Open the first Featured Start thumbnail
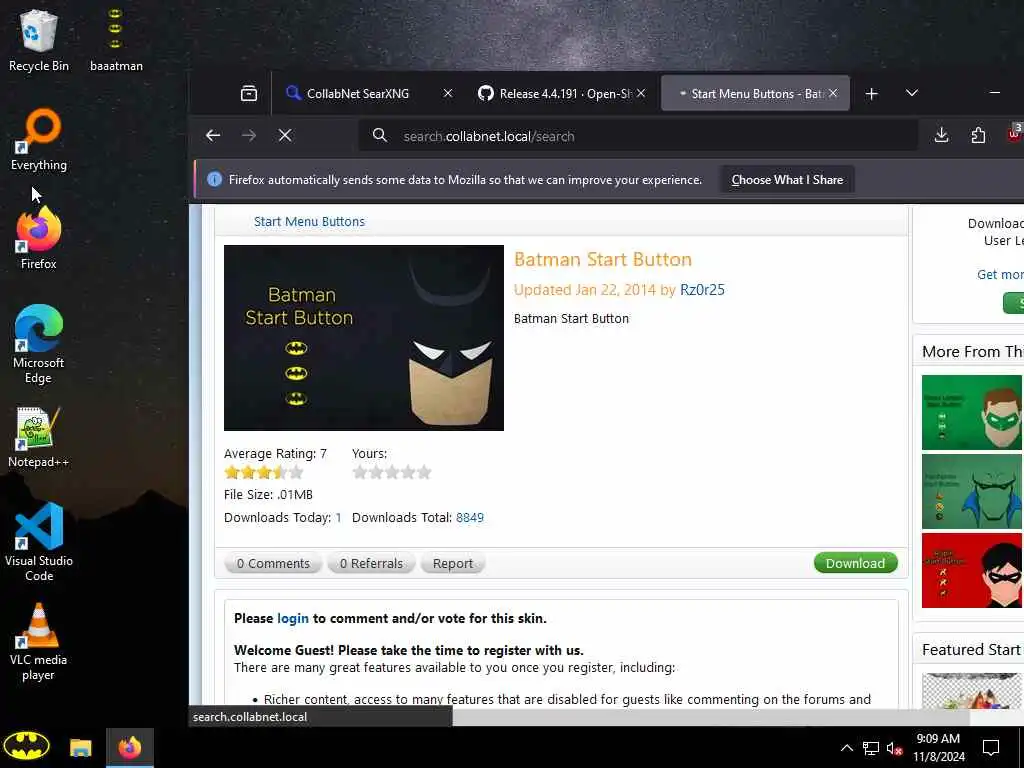The image size is (1024, 768). coord(972,691)
